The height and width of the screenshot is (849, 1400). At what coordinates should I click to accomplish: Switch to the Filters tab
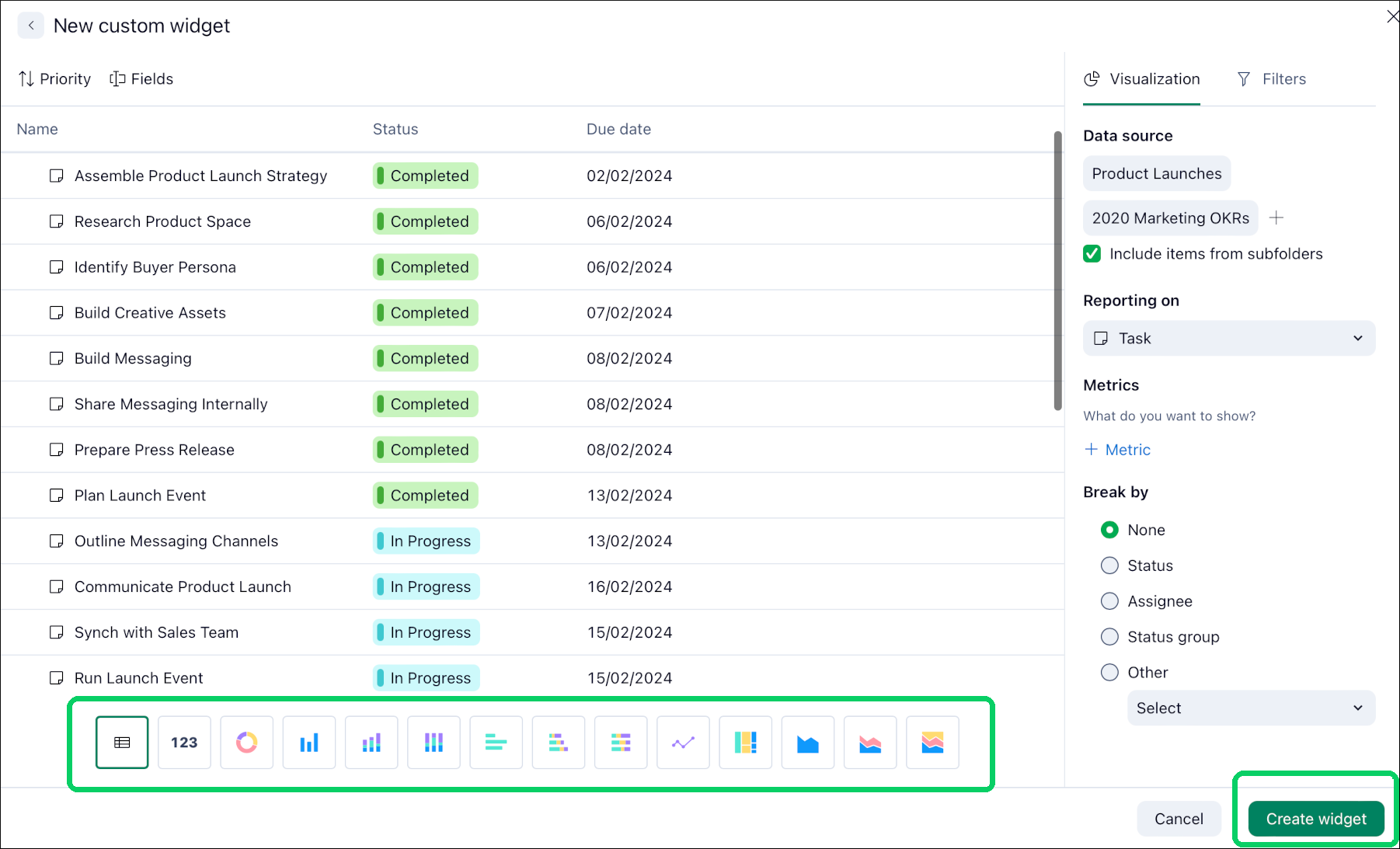tap(1271, 78)
